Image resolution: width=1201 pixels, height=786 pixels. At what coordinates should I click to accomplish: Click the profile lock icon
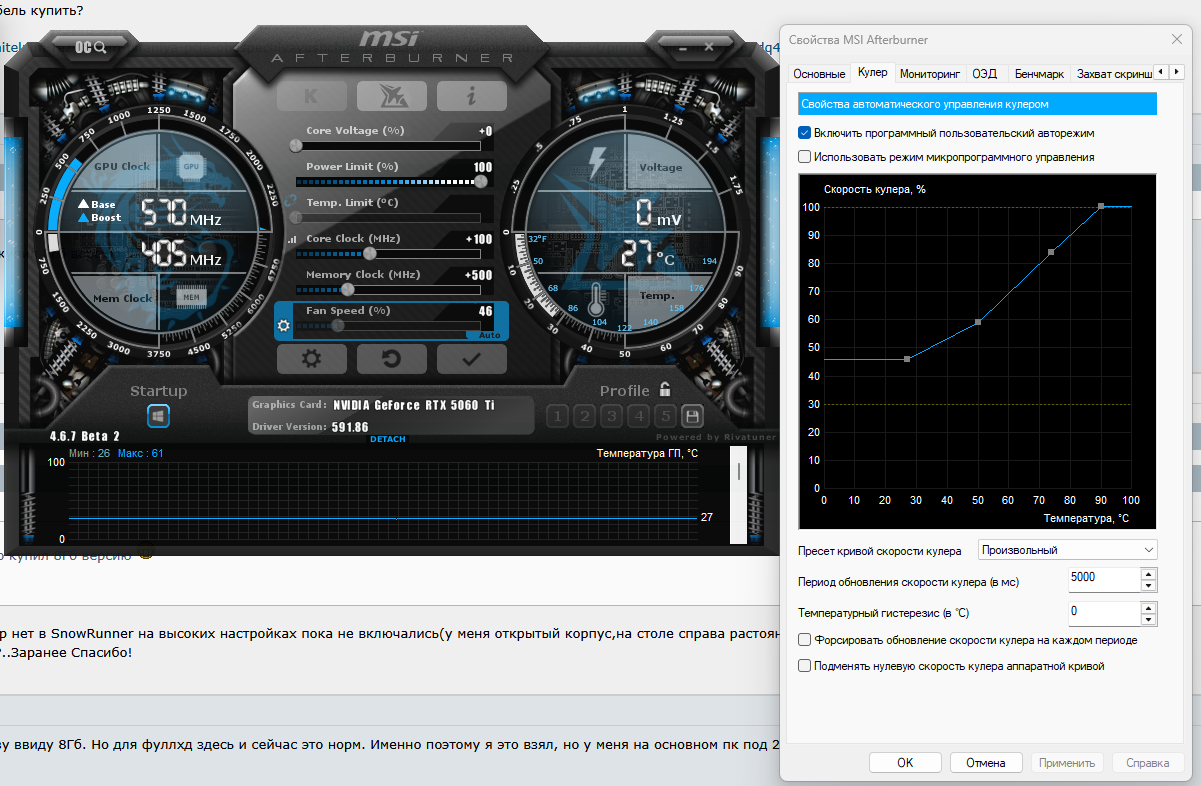click(665, 390)
